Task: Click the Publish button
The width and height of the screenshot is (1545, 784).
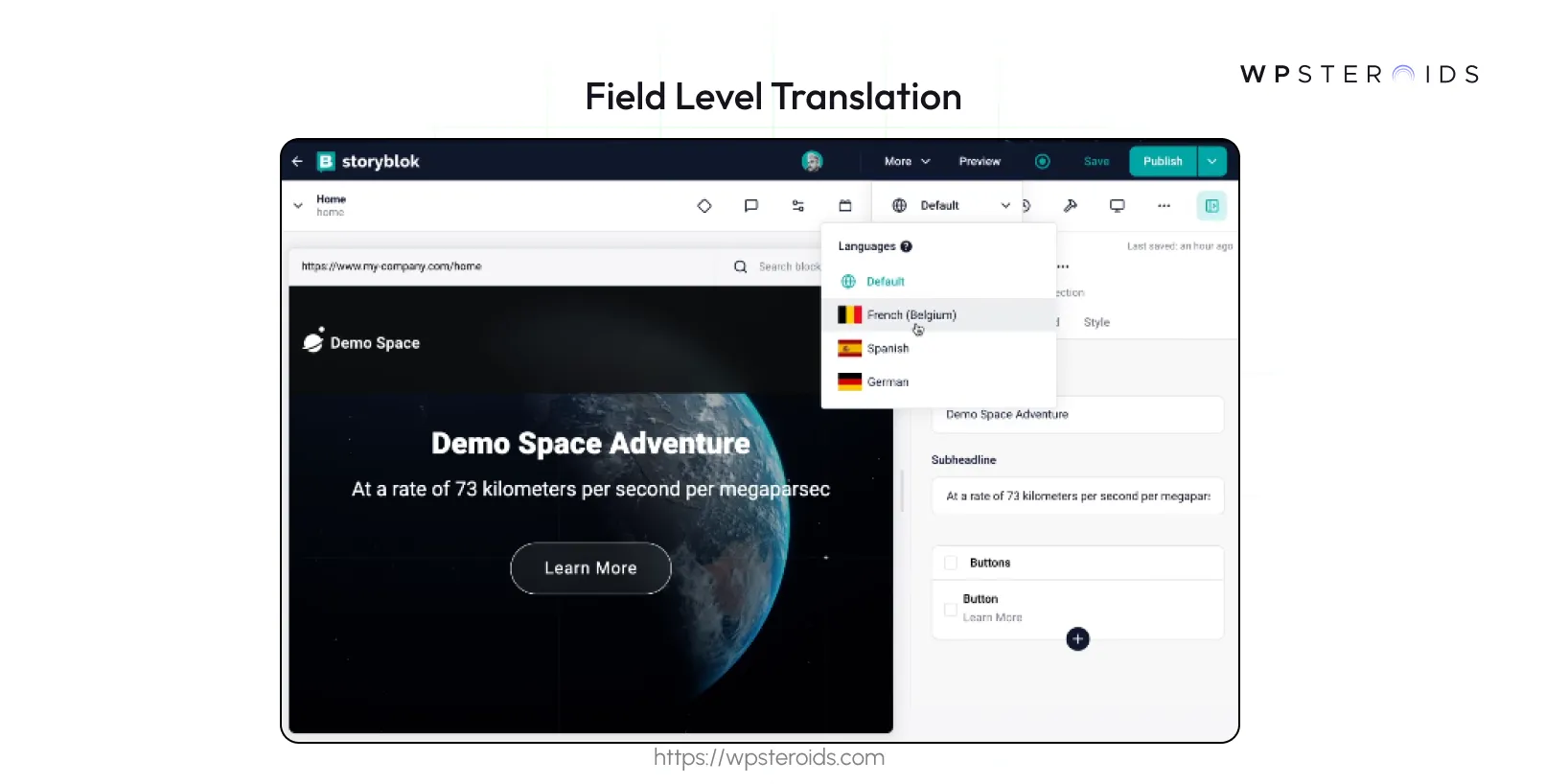Action: click(1163, 161)
